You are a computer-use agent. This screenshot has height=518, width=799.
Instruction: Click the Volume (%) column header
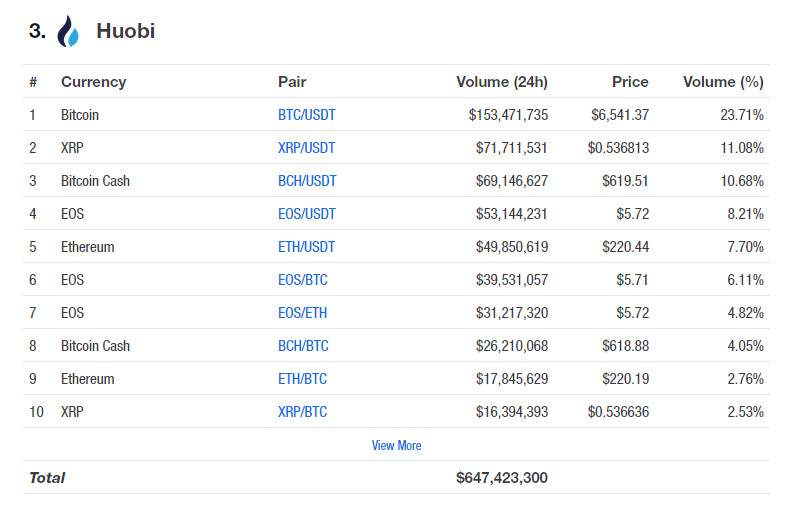click(x=724, y=82)
